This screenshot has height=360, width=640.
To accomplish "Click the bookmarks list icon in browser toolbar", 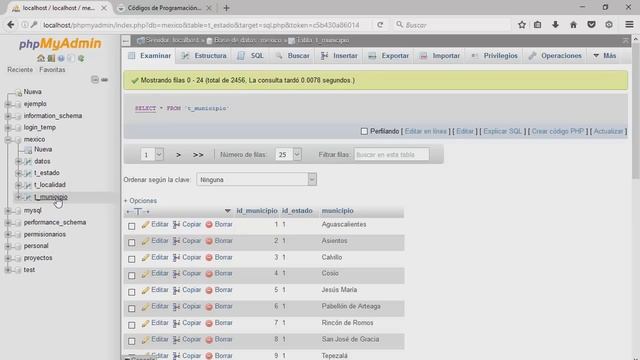I will point(538,25).
